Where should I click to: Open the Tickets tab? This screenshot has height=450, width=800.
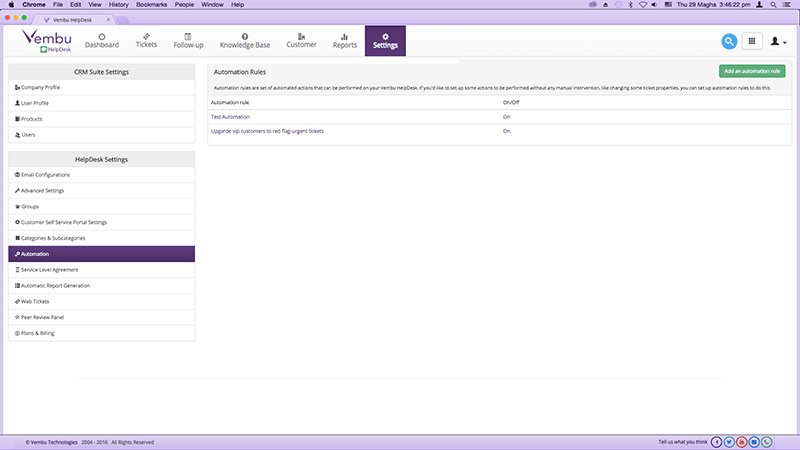[x=146, y=40]
